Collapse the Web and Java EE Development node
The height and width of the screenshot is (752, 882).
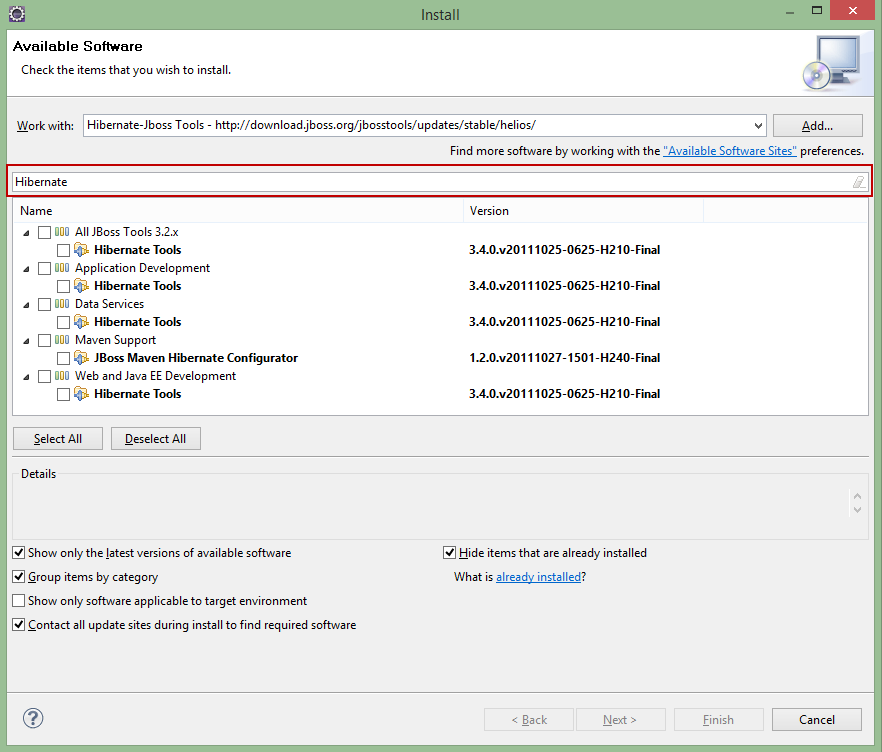point(26,376)
